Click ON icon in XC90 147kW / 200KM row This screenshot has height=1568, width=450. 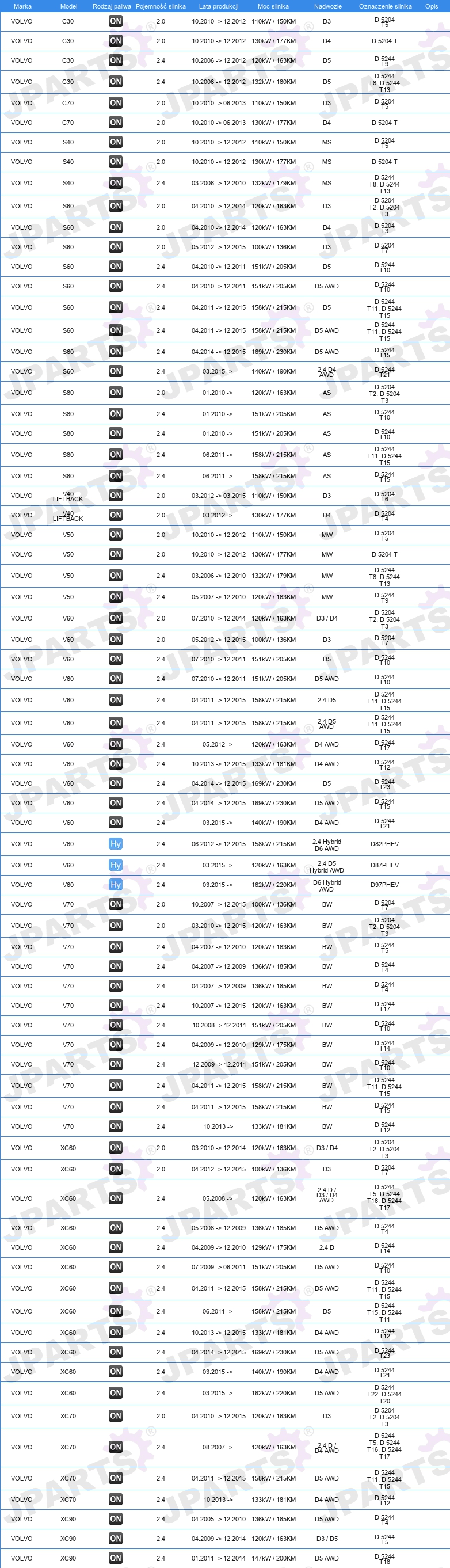(x=116, y=1558)
